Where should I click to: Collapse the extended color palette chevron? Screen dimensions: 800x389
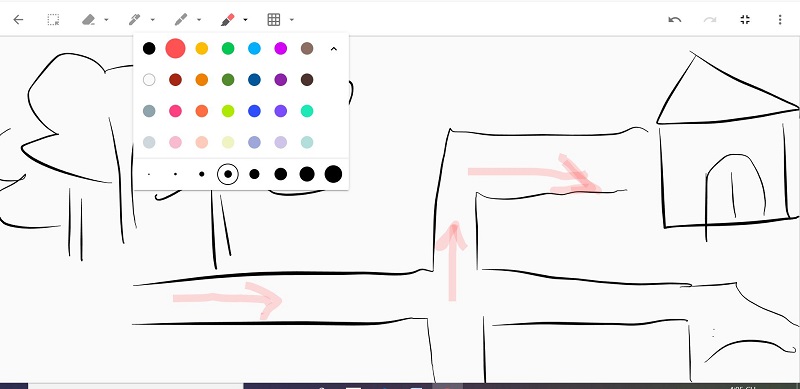334,49
